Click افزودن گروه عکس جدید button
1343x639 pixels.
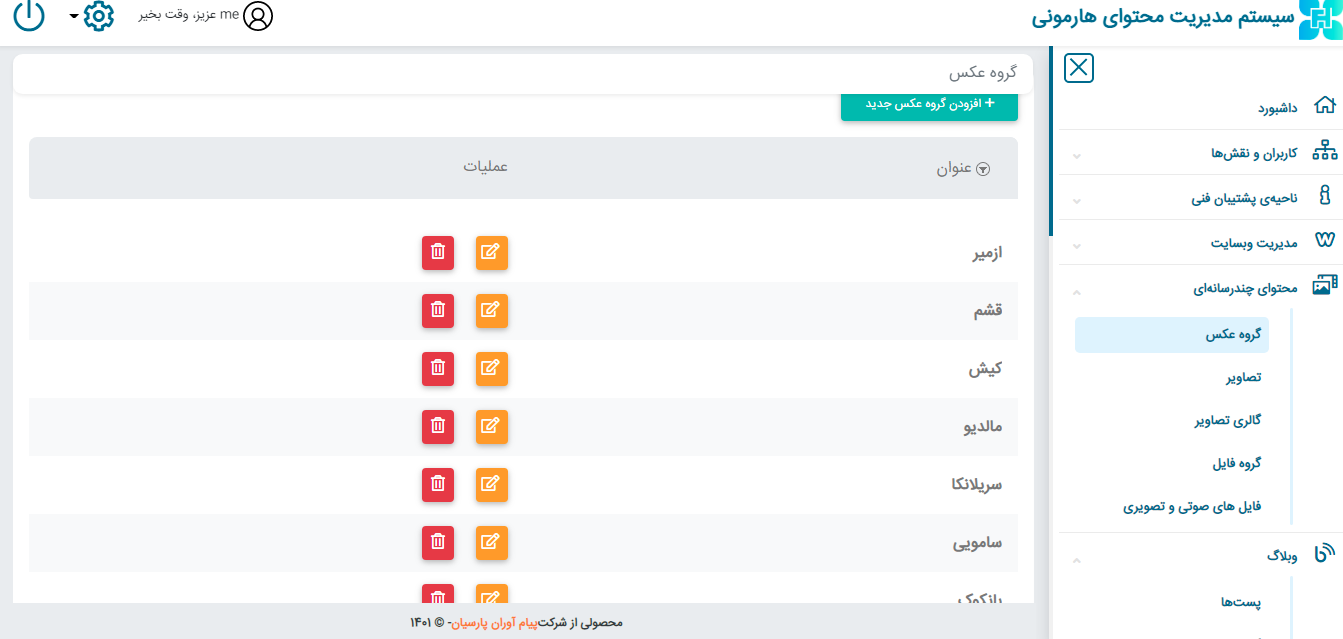(929, 104)
